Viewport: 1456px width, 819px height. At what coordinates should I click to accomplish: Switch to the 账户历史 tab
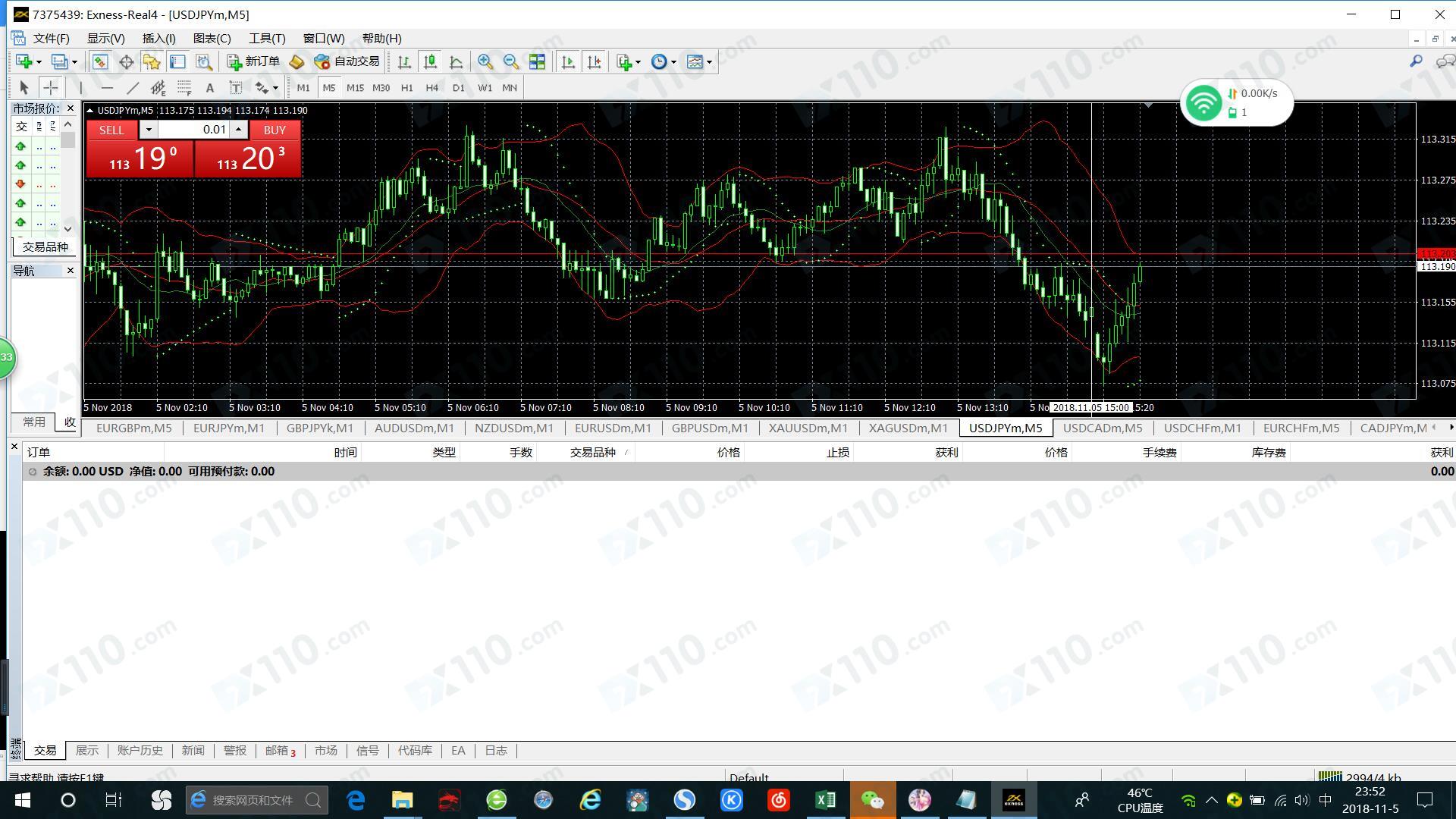pyautogui.click(x=140, y=751)
